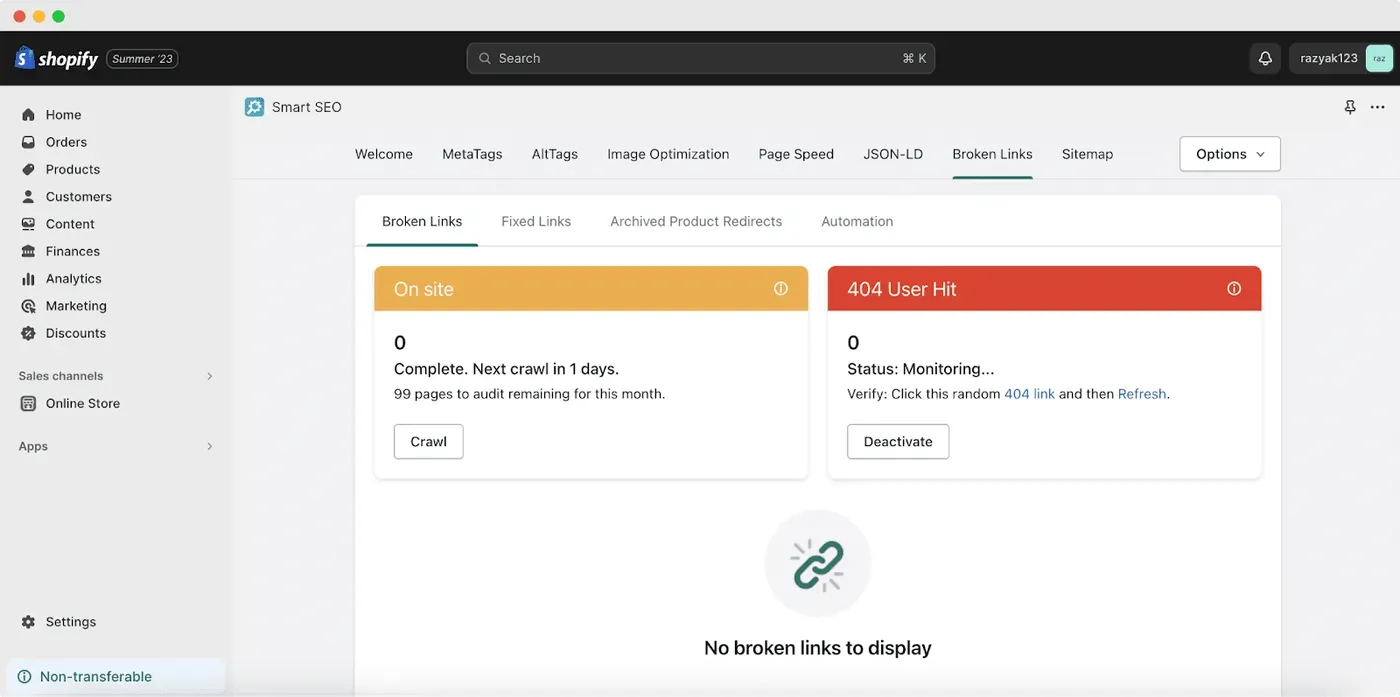Open the razyak123 account menu

point(1341,59)
